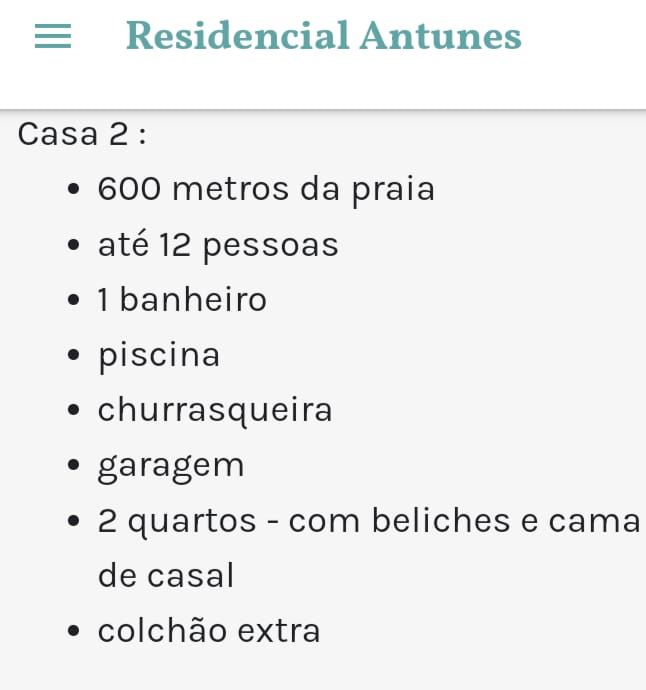The height and width of the screenshot is (690, 646).
Task: Click the number 600 in first bullet
Action: (130, 189)
